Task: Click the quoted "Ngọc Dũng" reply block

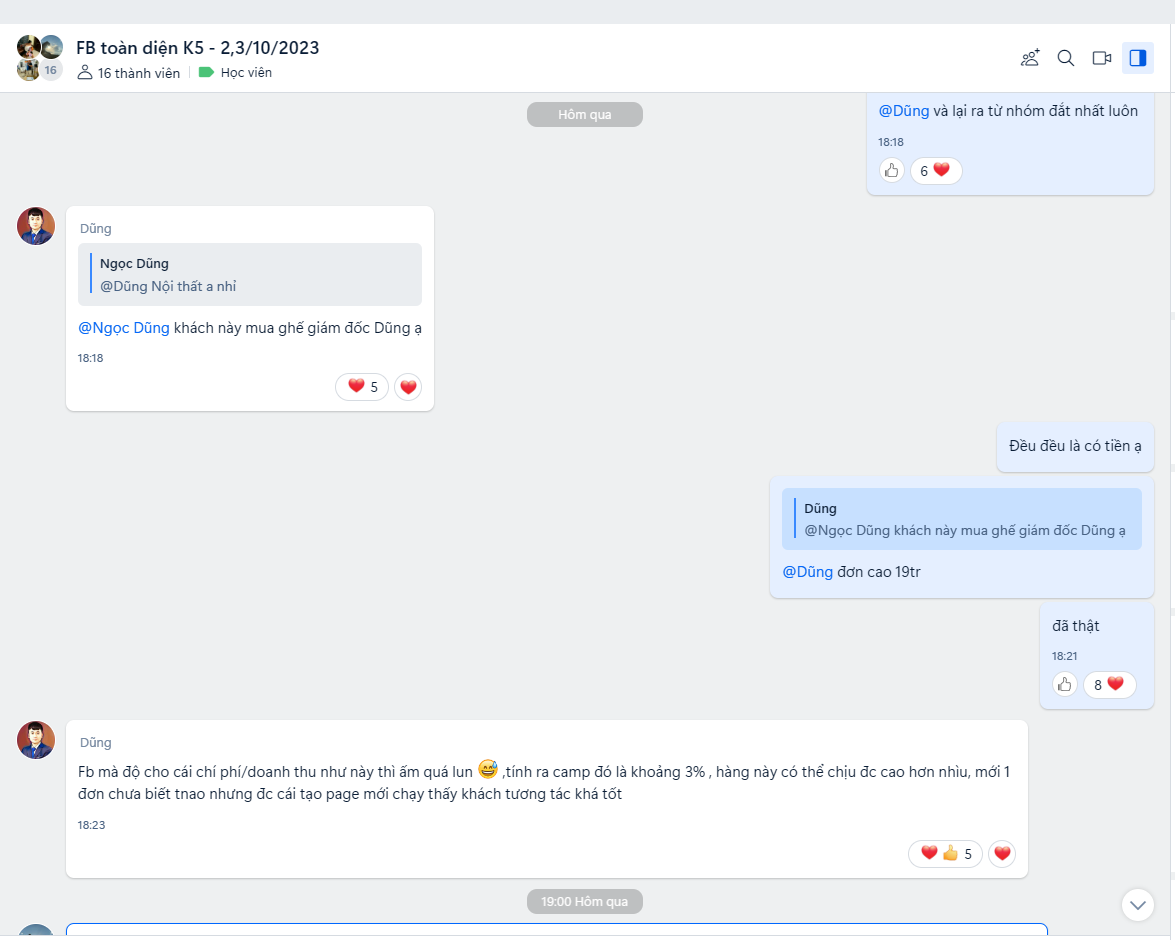Action: pyautogui.click(x=249, y=273)
